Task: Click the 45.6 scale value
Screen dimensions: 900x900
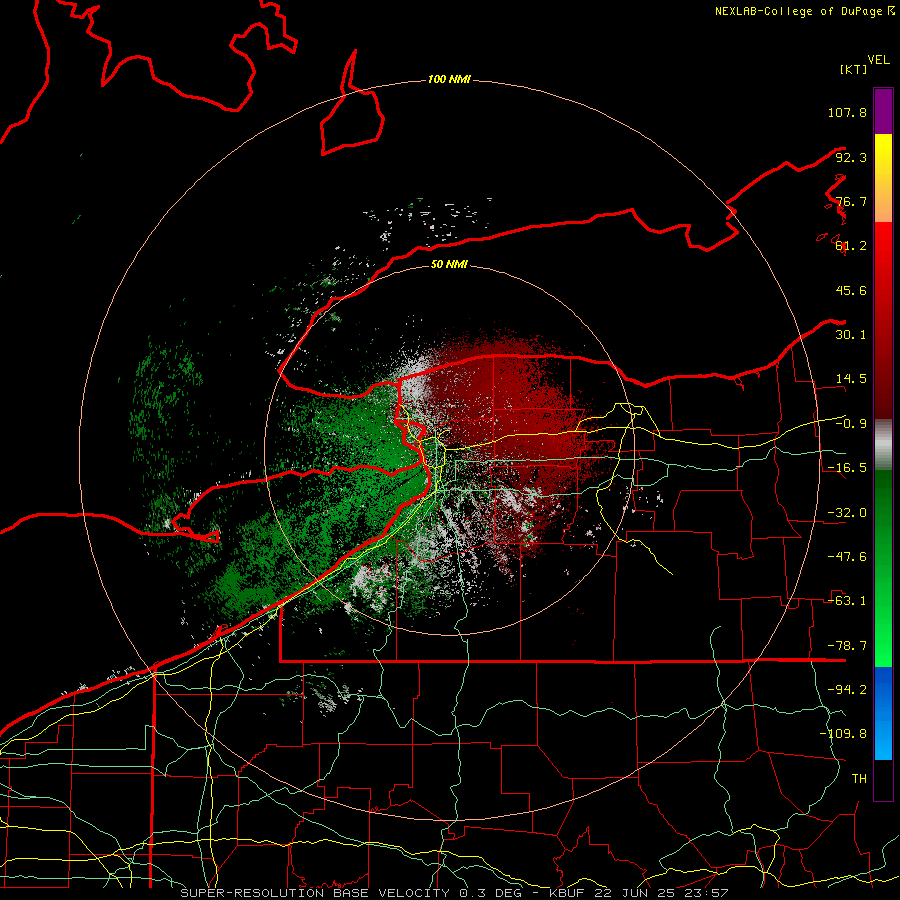Action: 851,290
